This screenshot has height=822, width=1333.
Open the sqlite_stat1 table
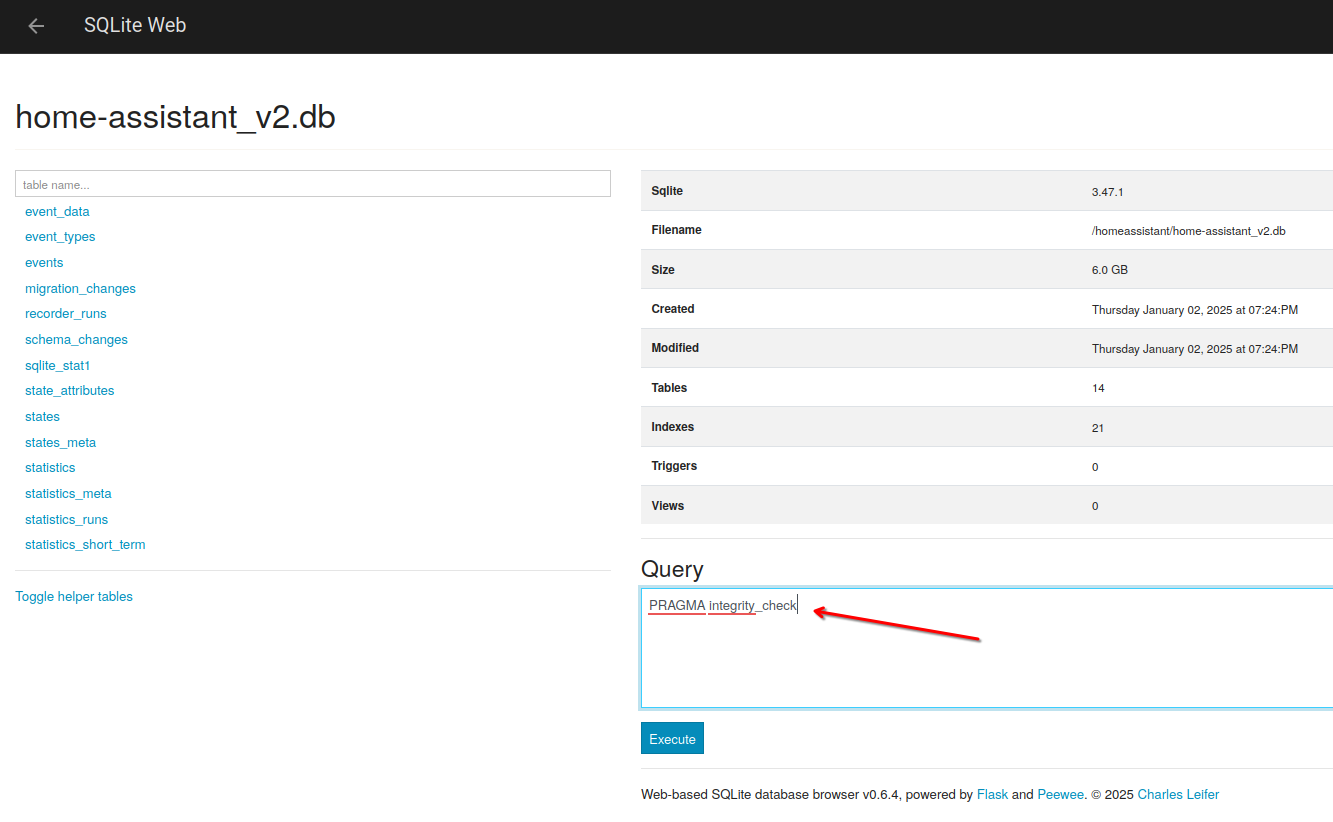point(57,366)
